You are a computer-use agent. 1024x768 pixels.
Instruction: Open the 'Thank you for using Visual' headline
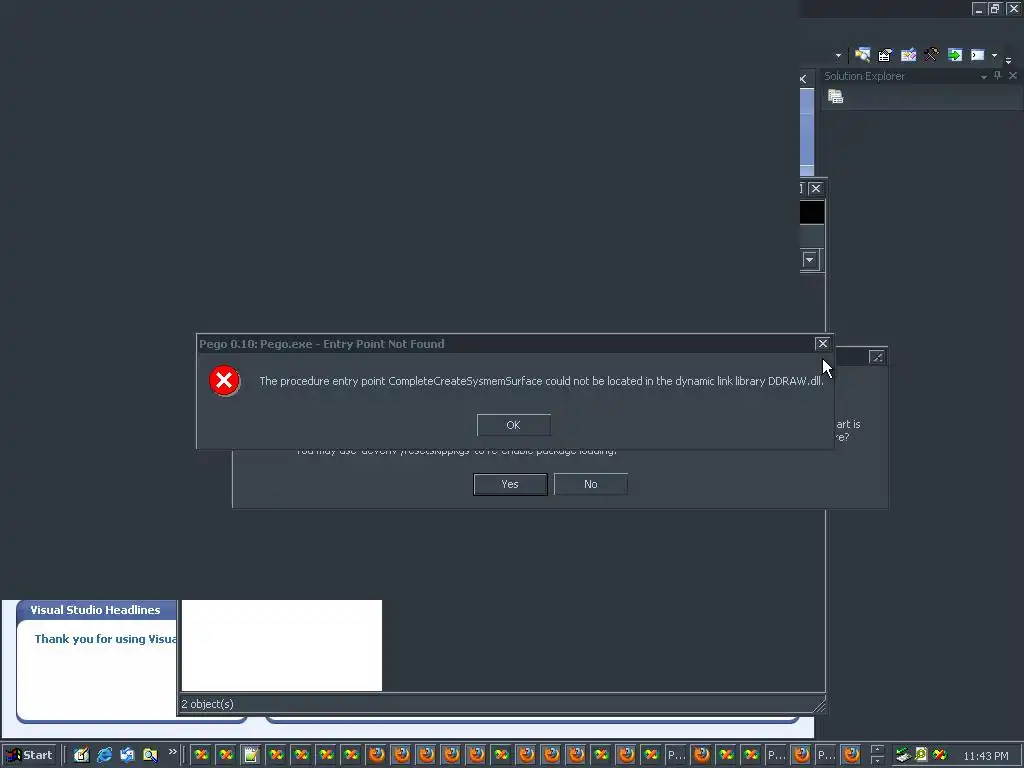(x=105, y=639)
